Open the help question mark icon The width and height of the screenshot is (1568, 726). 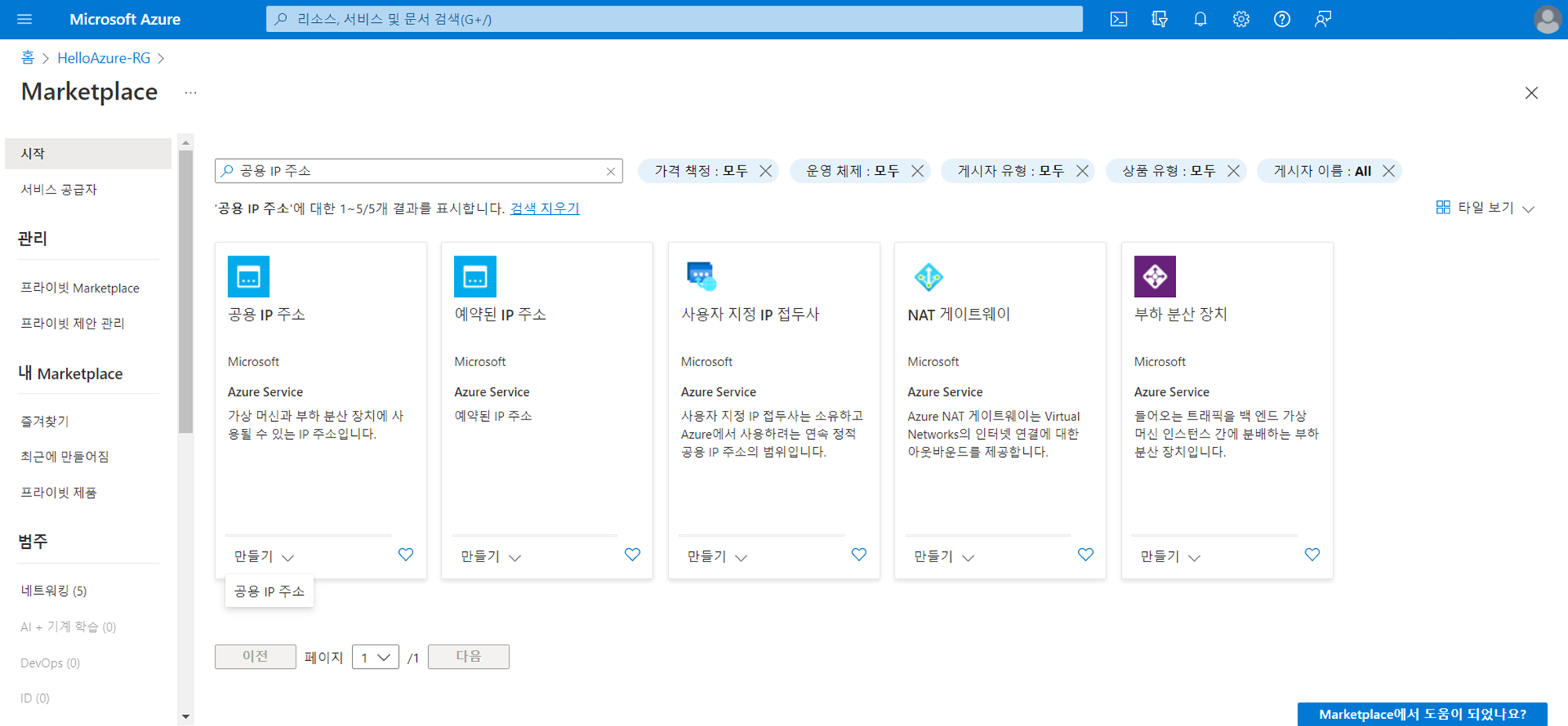1282,19
